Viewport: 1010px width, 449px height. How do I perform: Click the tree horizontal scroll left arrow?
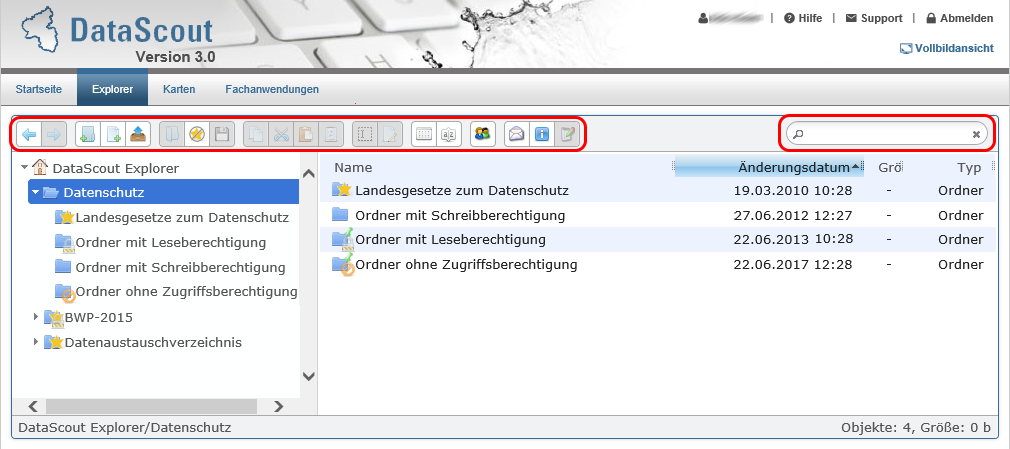point(33,406)
